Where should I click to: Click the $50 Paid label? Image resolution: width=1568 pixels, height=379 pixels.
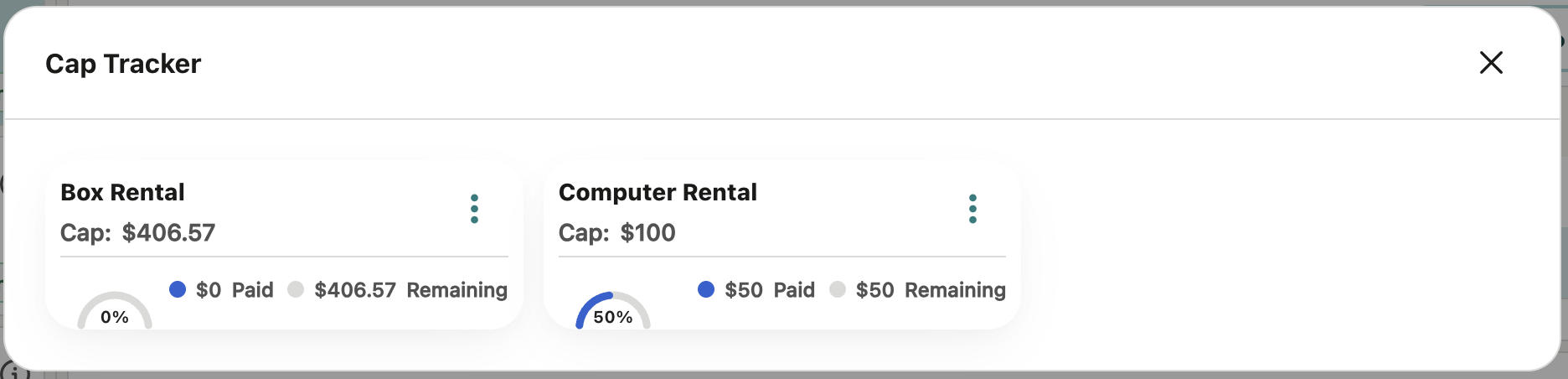point(770,290)
